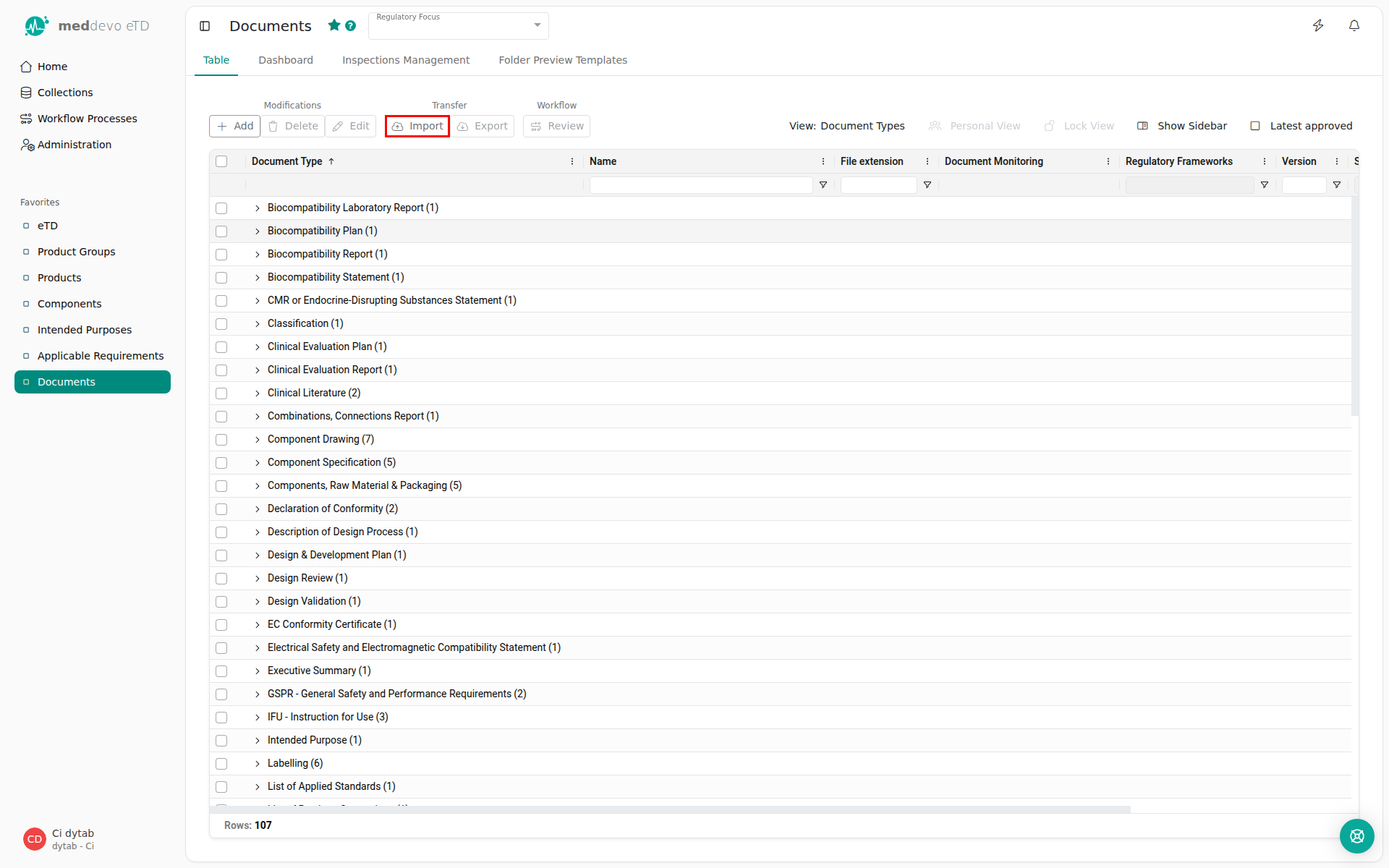Click the notification bell icon
1389x868 pixels.
coord(1354,26)
